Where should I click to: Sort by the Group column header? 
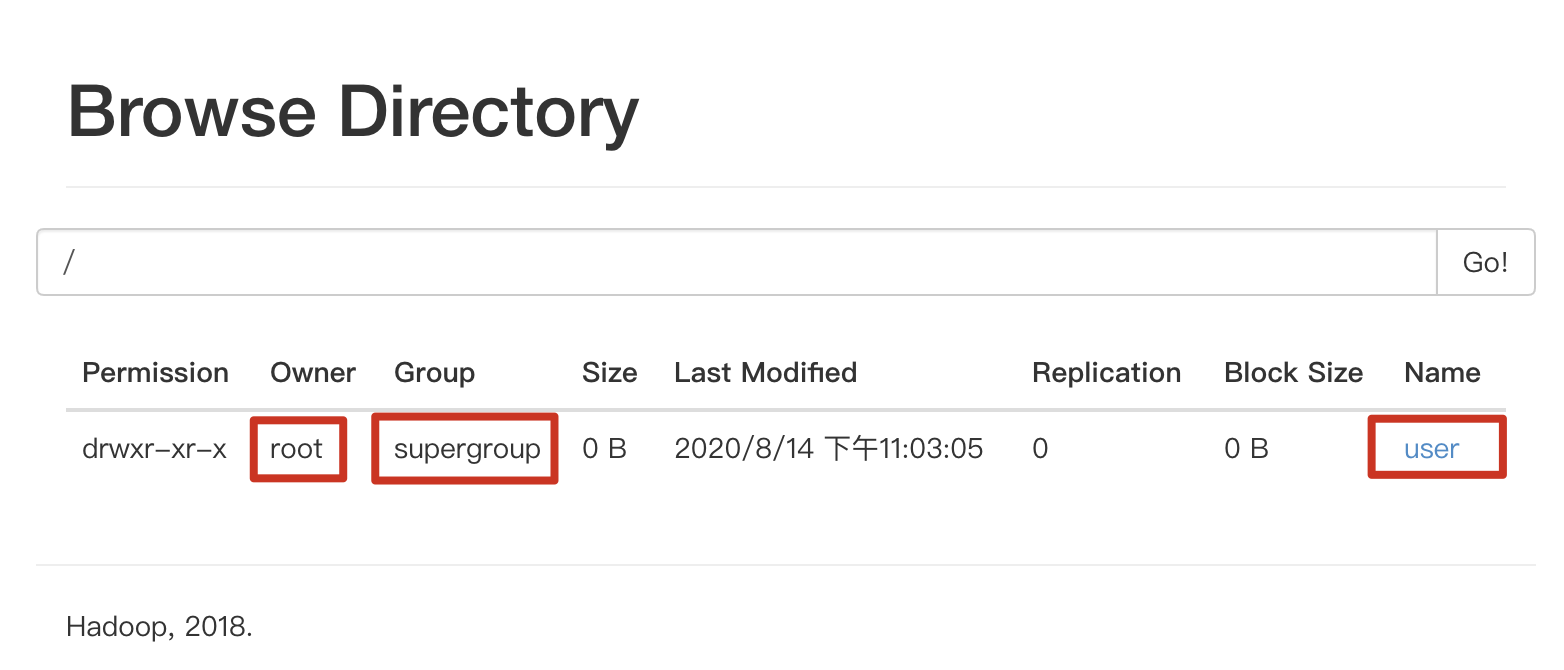[434, 372]
